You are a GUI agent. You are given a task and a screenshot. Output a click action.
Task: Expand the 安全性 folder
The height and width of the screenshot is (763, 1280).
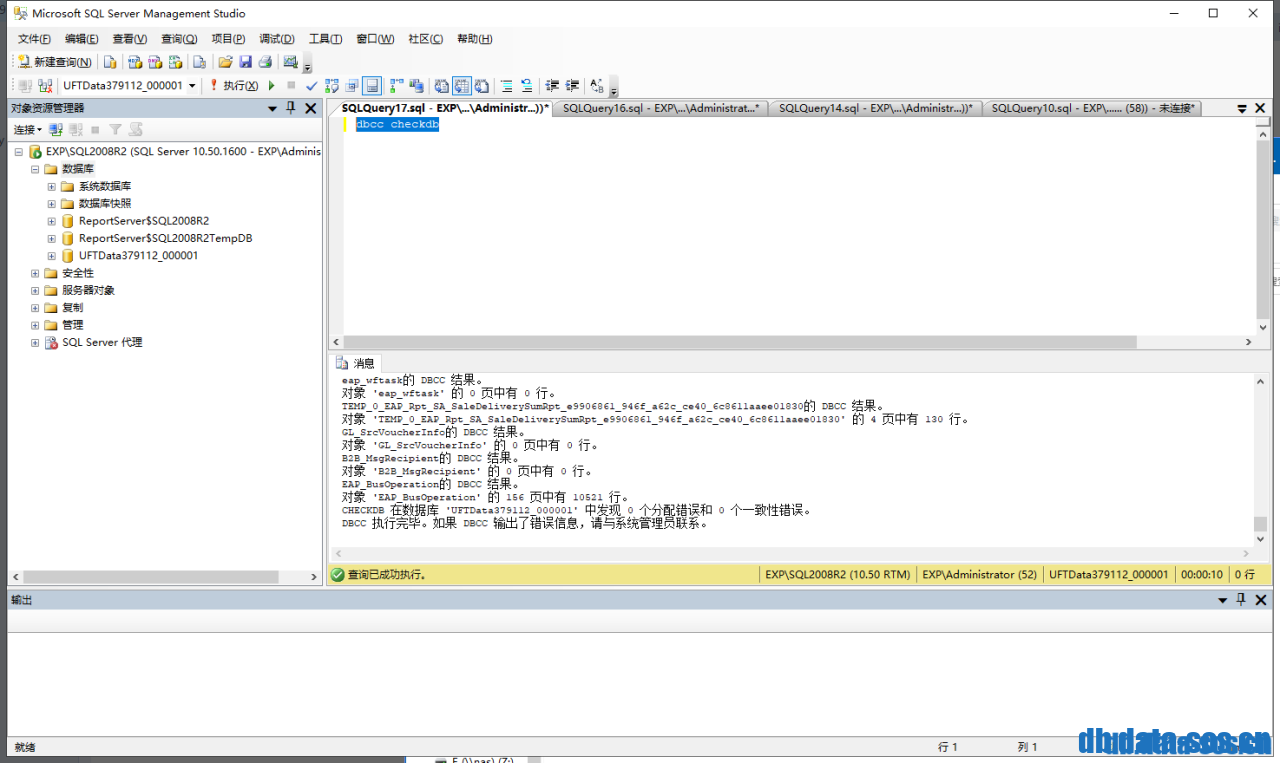tap(35, 273)
